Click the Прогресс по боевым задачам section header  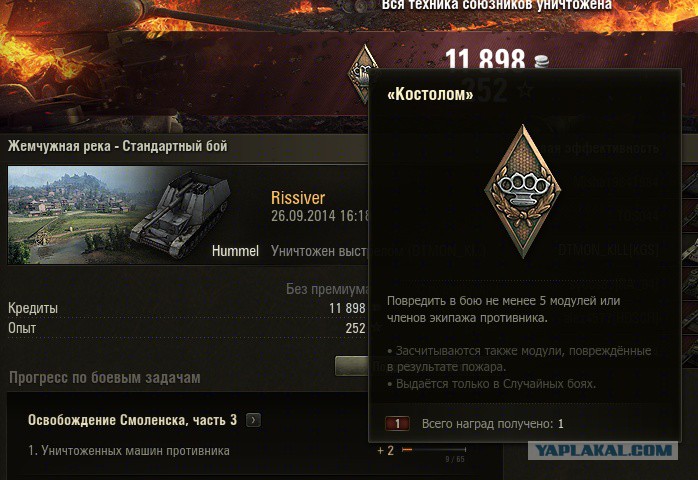[105, 378]
